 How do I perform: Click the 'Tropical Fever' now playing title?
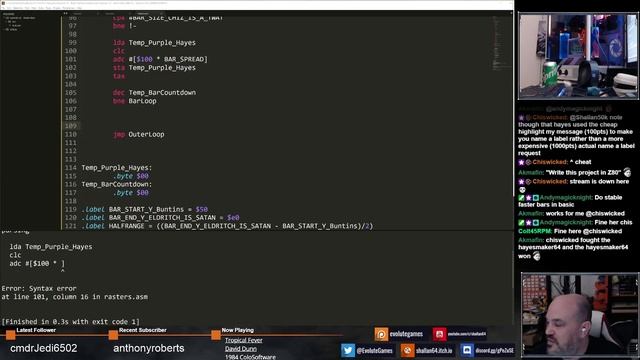(x=243, y=340)
